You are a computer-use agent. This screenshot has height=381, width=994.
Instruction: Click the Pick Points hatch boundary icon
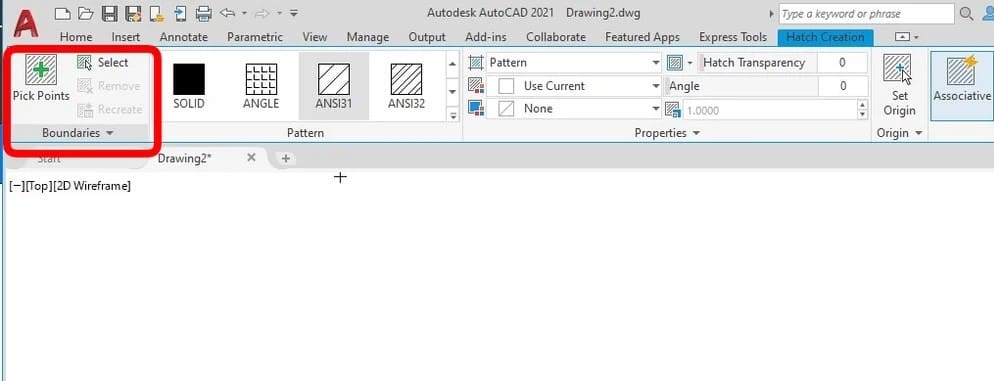pos(41,70)
